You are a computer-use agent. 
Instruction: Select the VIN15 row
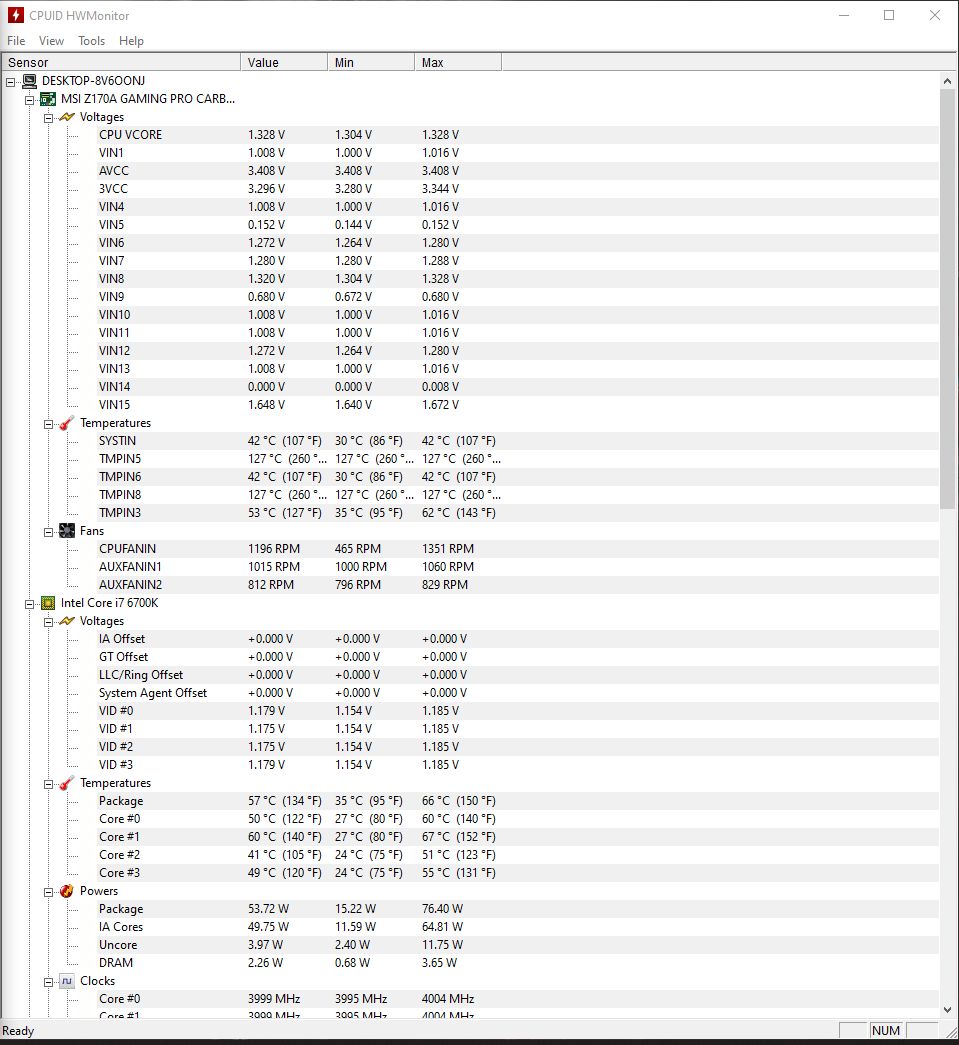coord(518,405)
